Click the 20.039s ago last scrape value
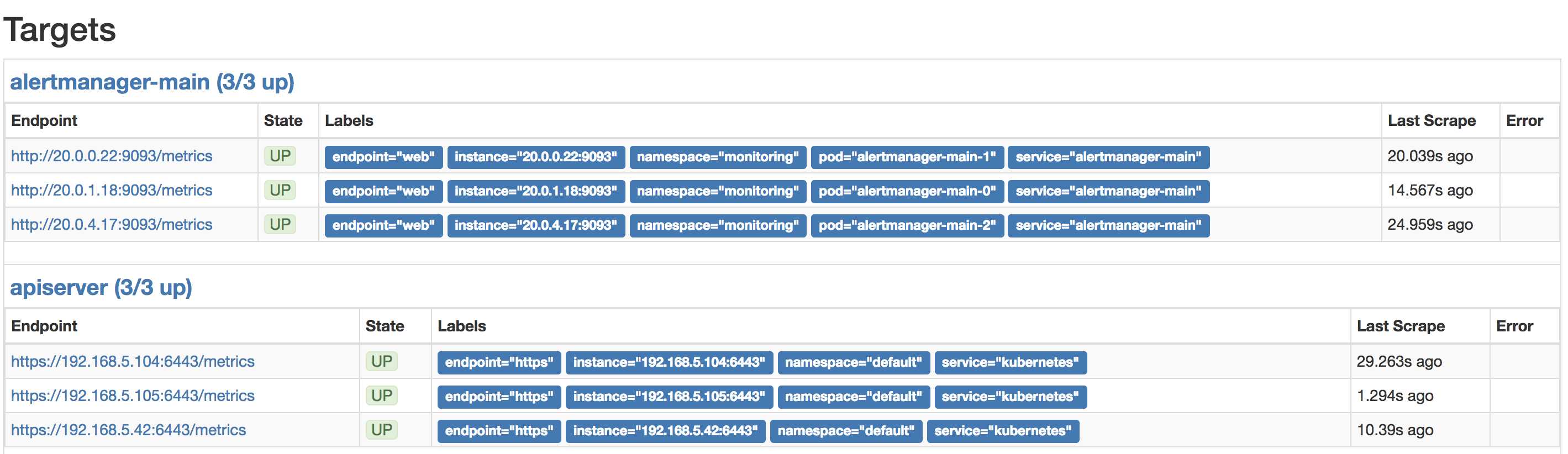The height and width of the screenshot is (454, 1568). [1430, 156]
